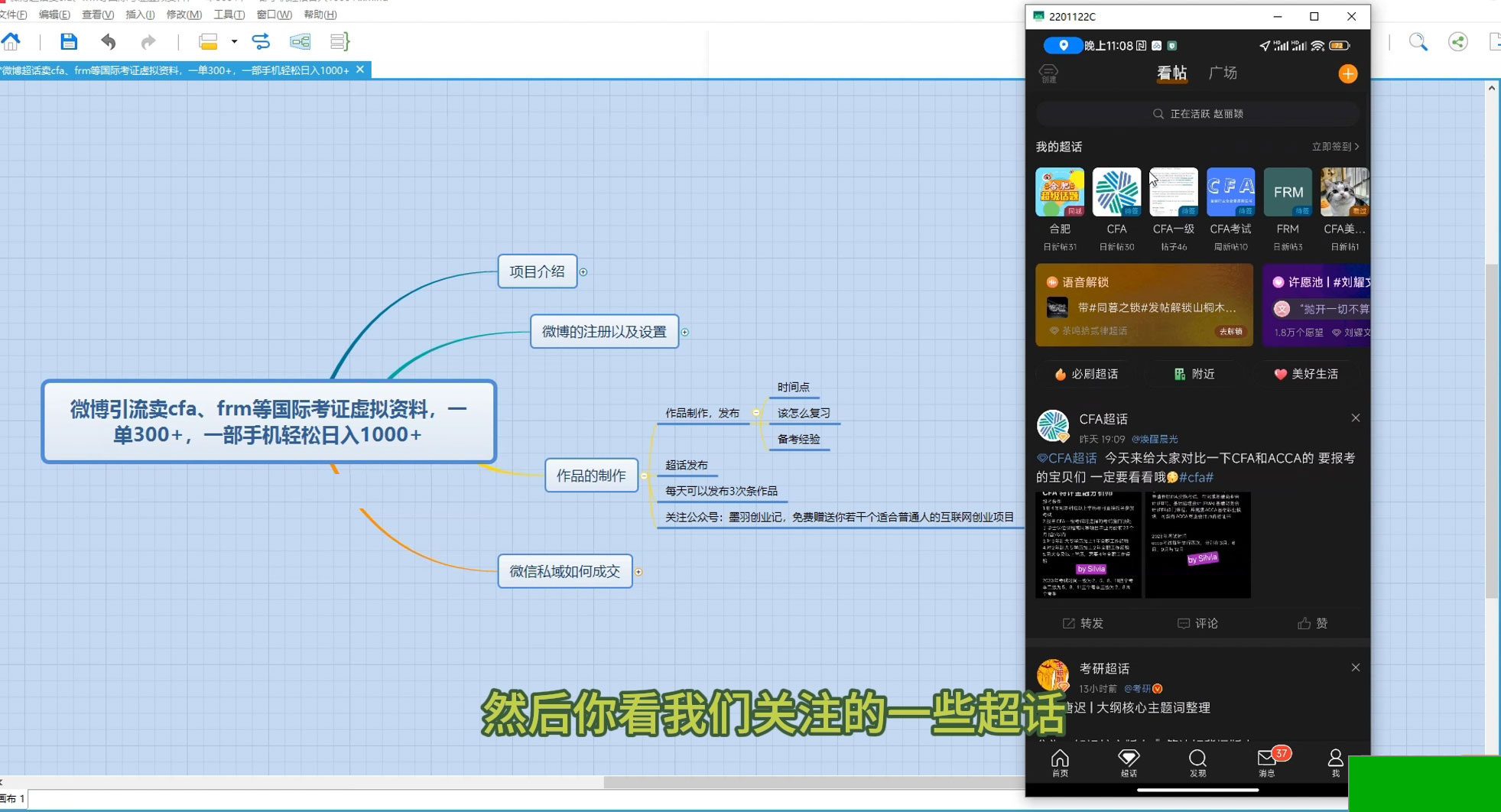Tap 评论 under the CFA post
The image size is (1501, 812).
click(1197, 623)
